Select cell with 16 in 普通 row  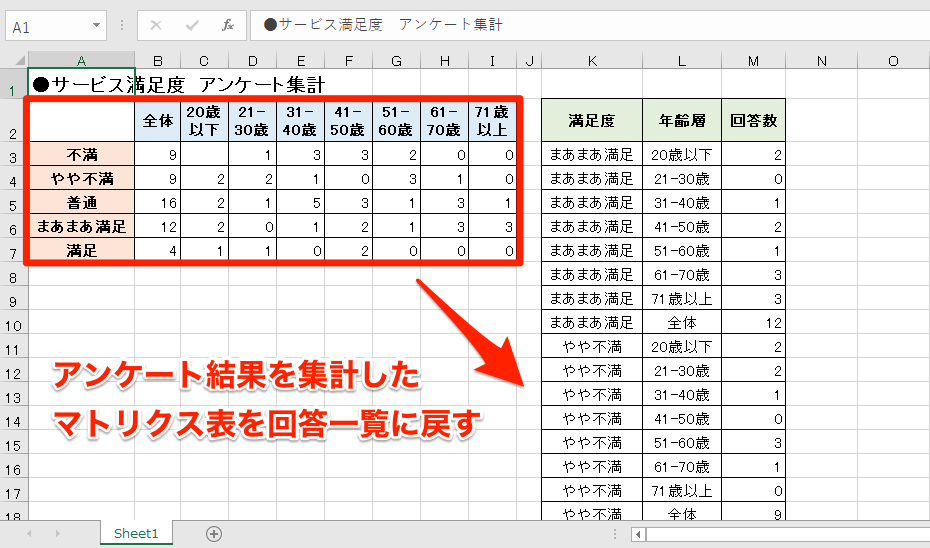click(158, 203)
